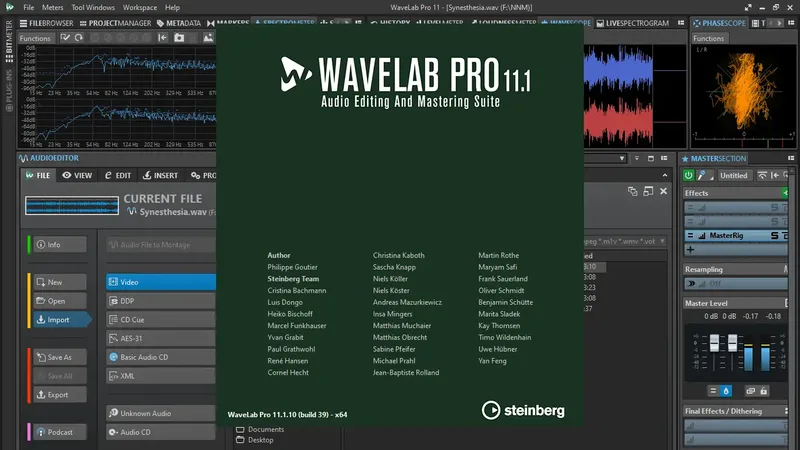
Task: Open the Resampling Off slot
Action: click(736, 284)
